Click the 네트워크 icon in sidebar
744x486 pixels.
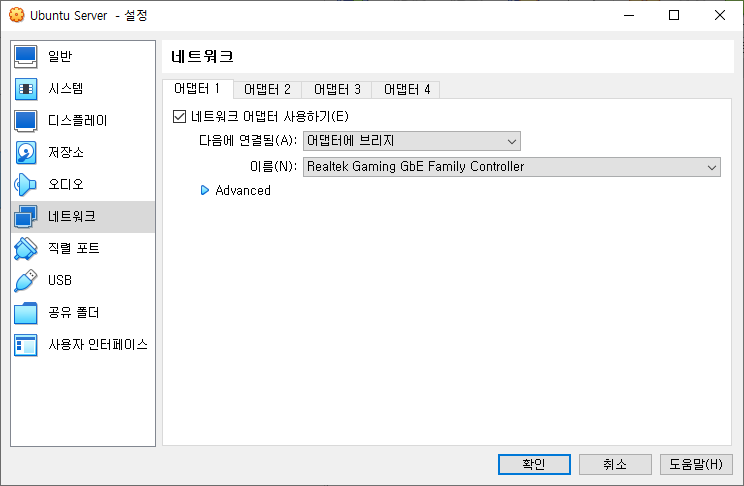26,217
